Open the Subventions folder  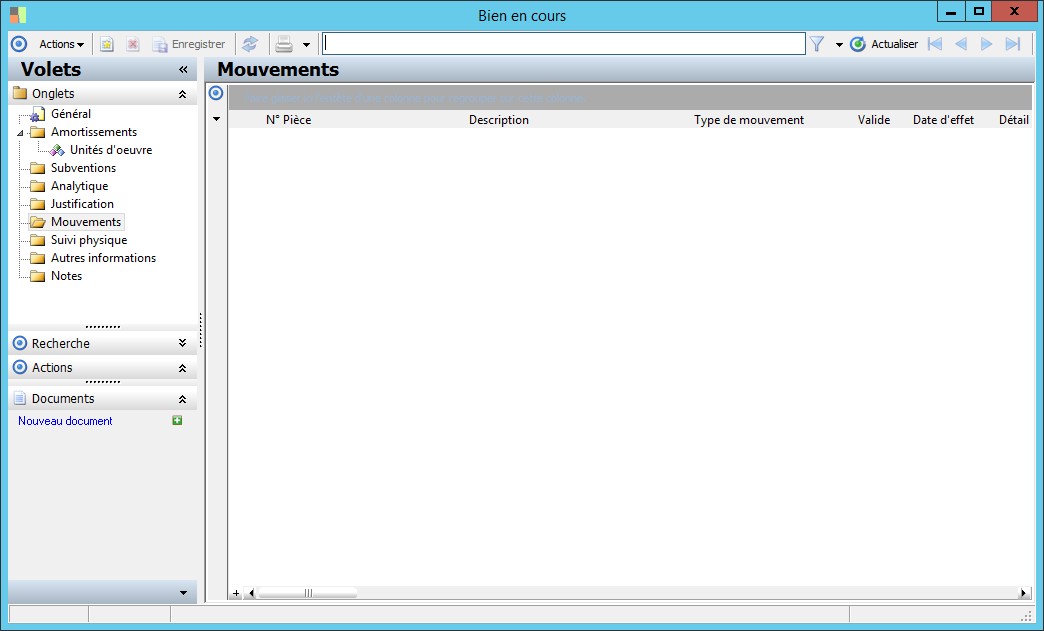(83, 168)
